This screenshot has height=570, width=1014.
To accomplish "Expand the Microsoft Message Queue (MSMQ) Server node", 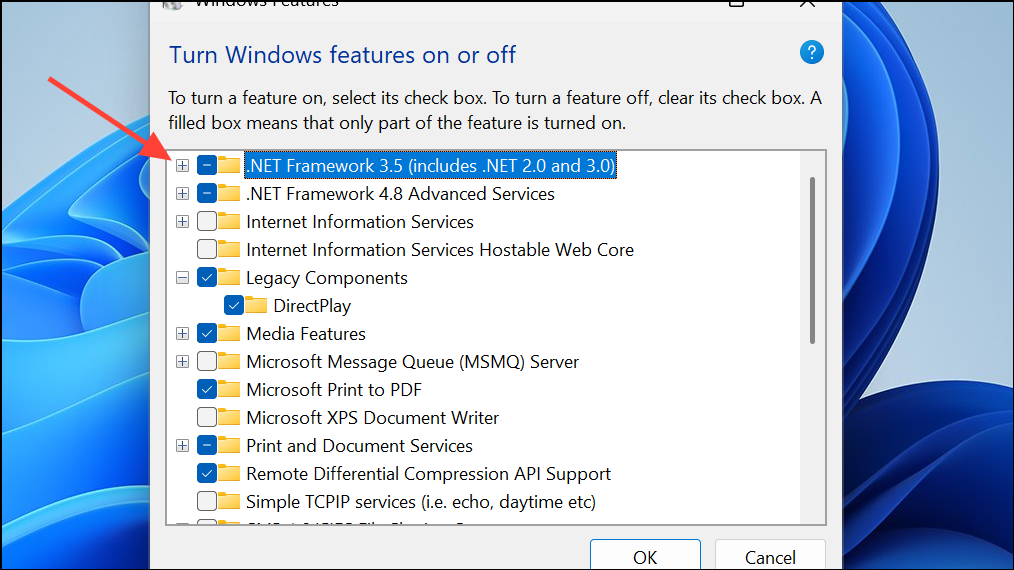I will pyautogui.click(x=182, y=362).
